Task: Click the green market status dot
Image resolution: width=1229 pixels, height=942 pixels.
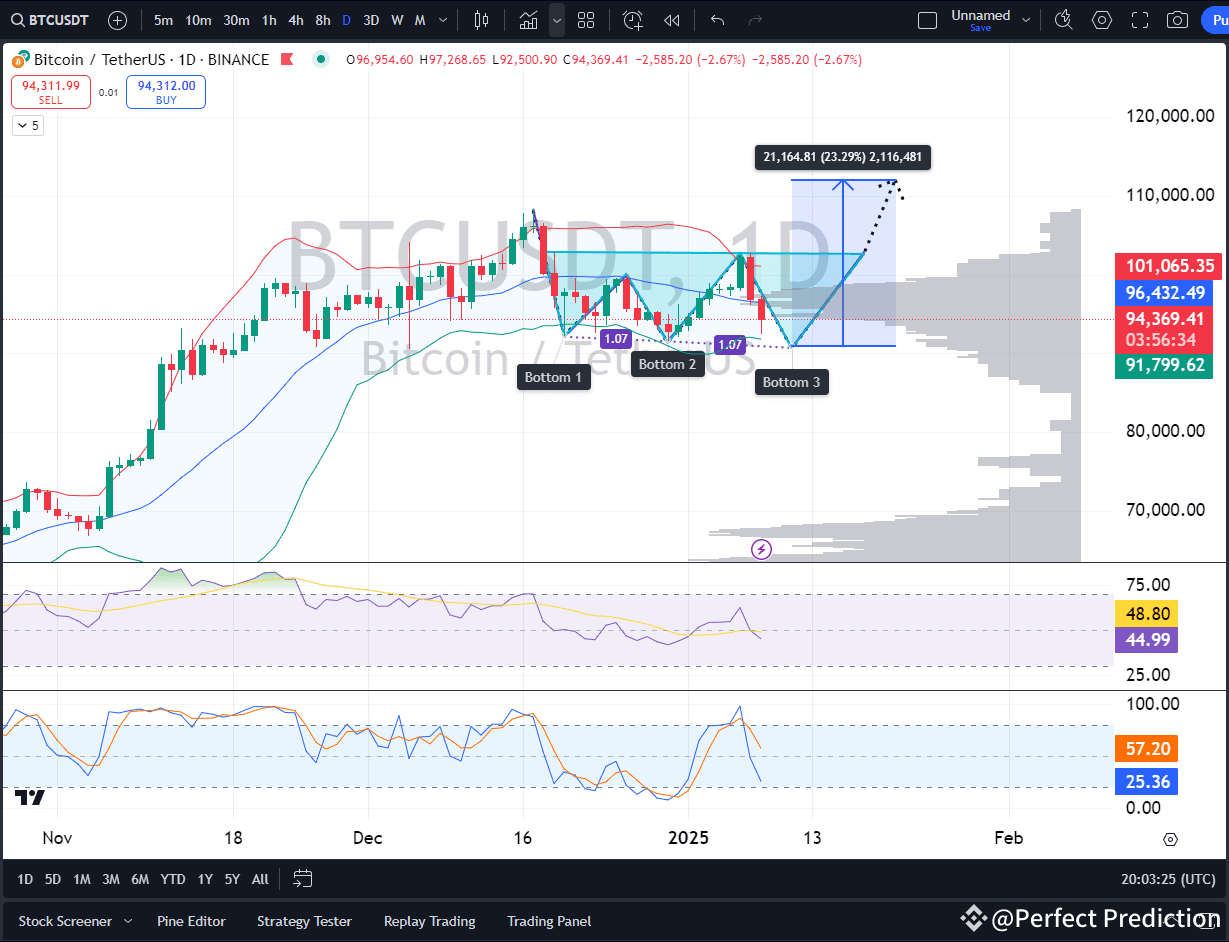Action: click(320, 60)
